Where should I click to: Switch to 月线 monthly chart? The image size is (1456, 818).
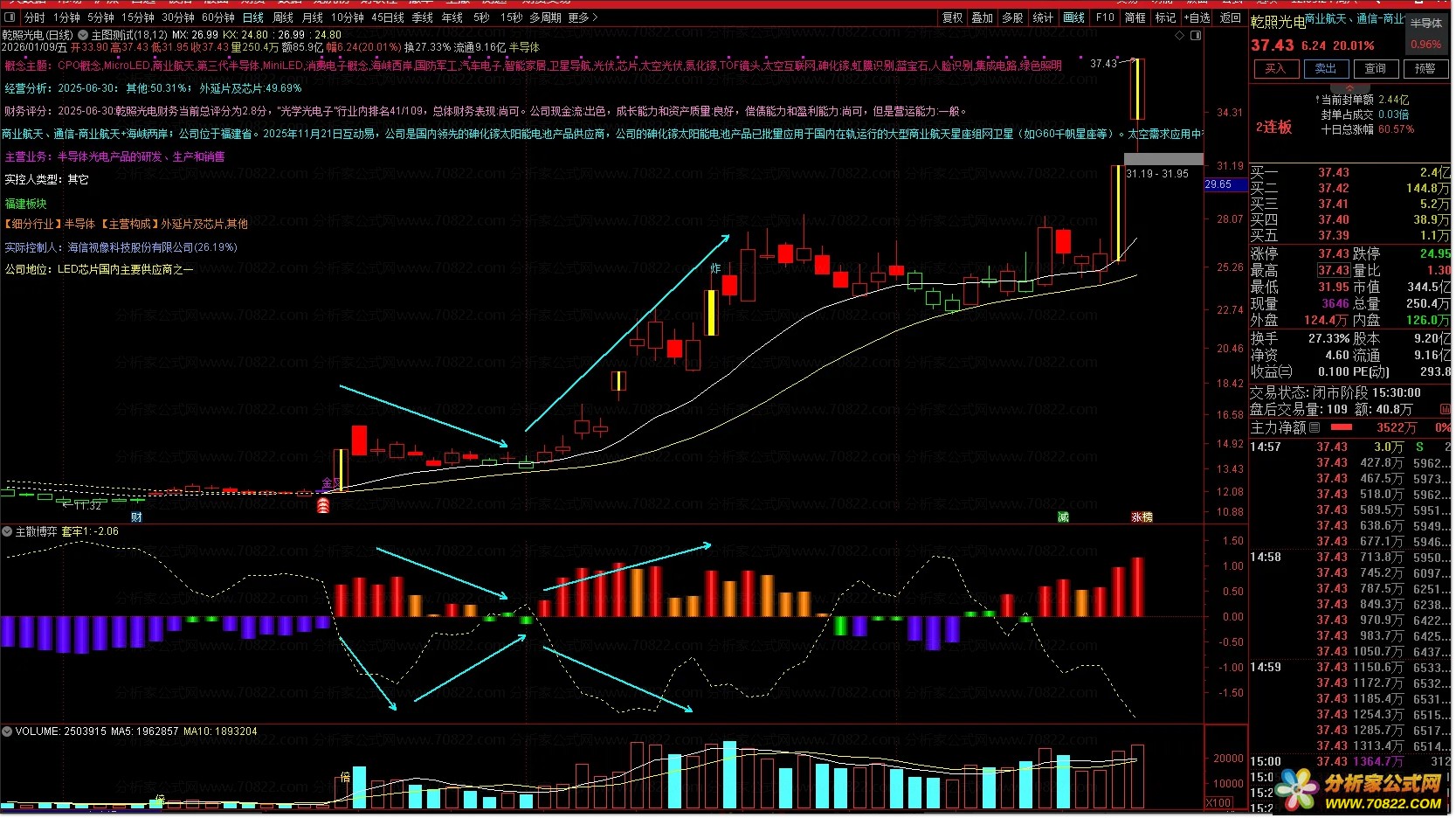click(x=313, y=17)
